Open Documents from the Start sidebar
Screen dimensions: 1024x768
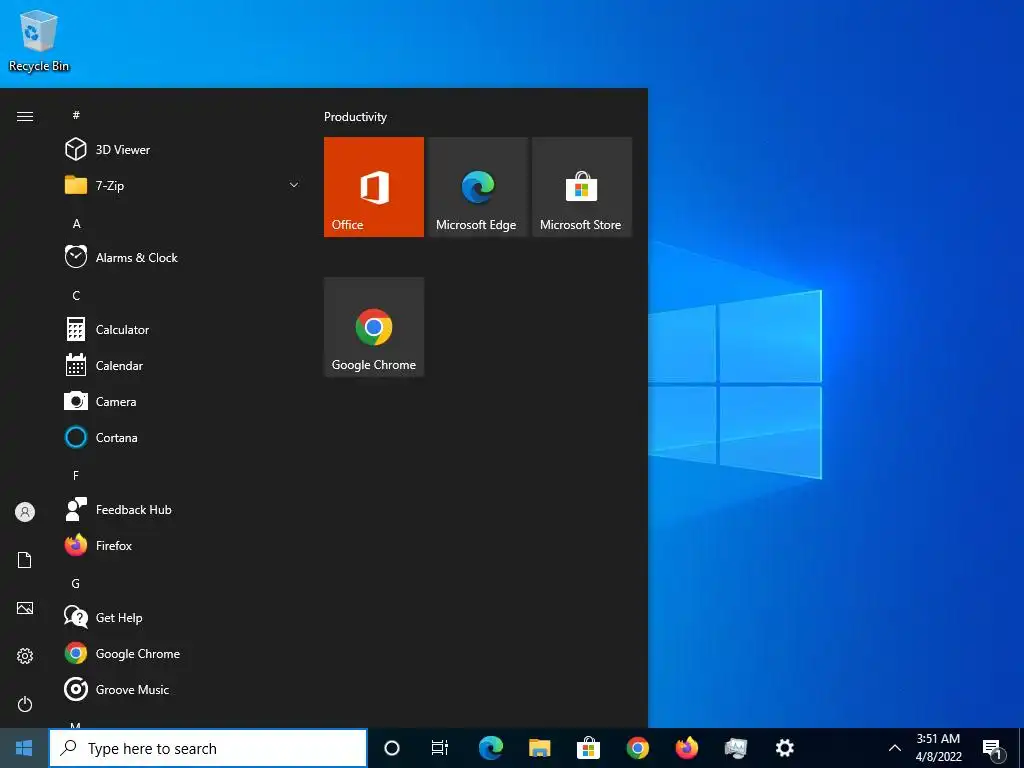point(25,560)
